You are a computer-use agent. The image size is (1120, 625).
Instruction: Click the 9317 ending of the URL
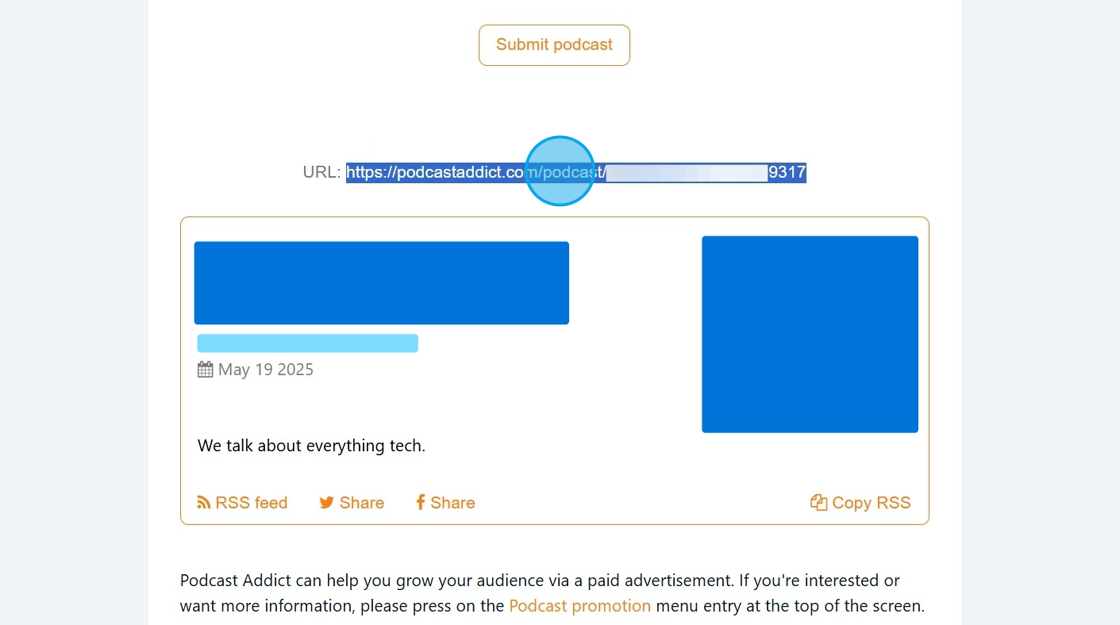(x=787, y=172)
